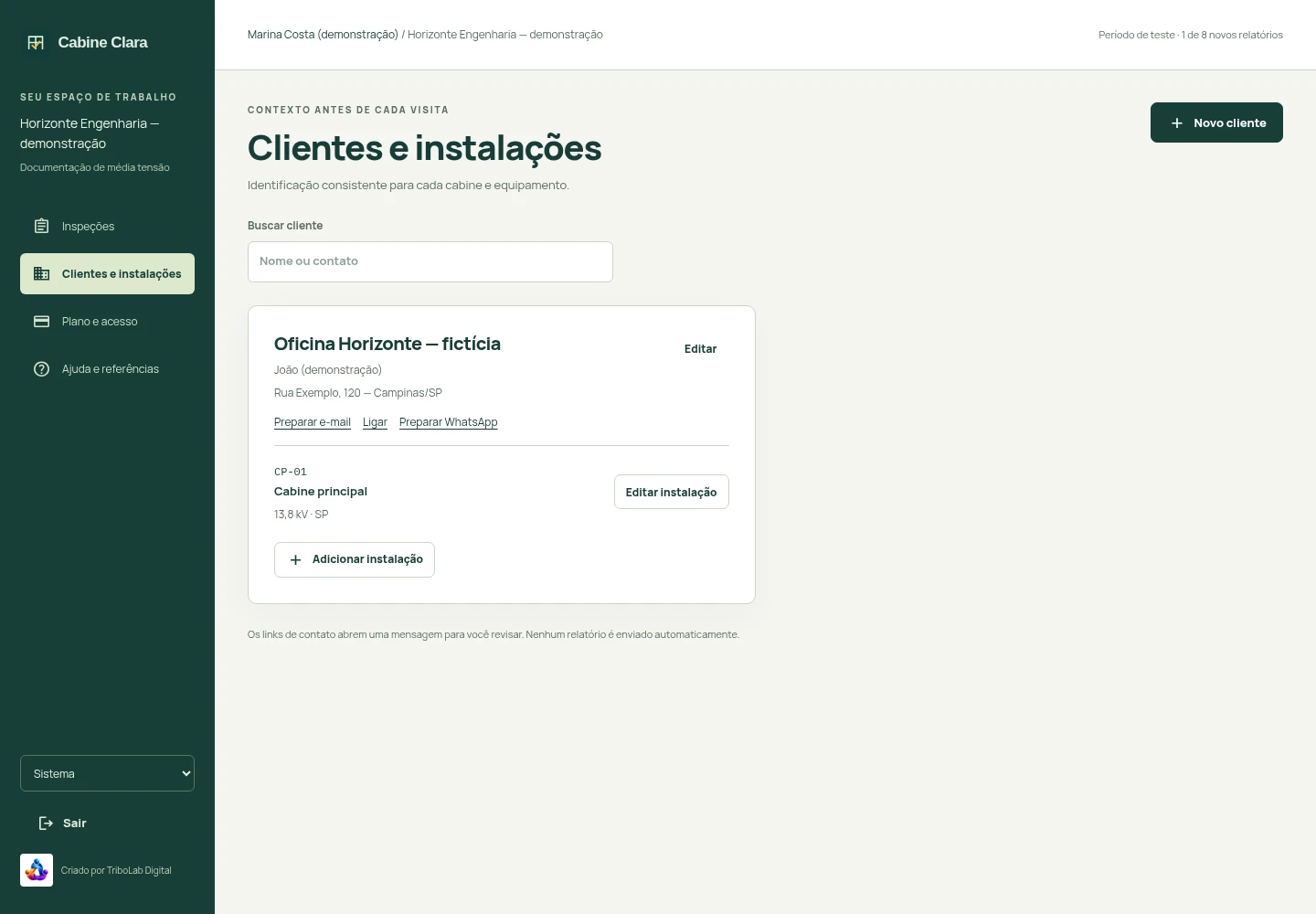The width and height of the screenshot is (1316, 914).
Task: Click the Ajuda e referências question icon
Action: point(41,368)
